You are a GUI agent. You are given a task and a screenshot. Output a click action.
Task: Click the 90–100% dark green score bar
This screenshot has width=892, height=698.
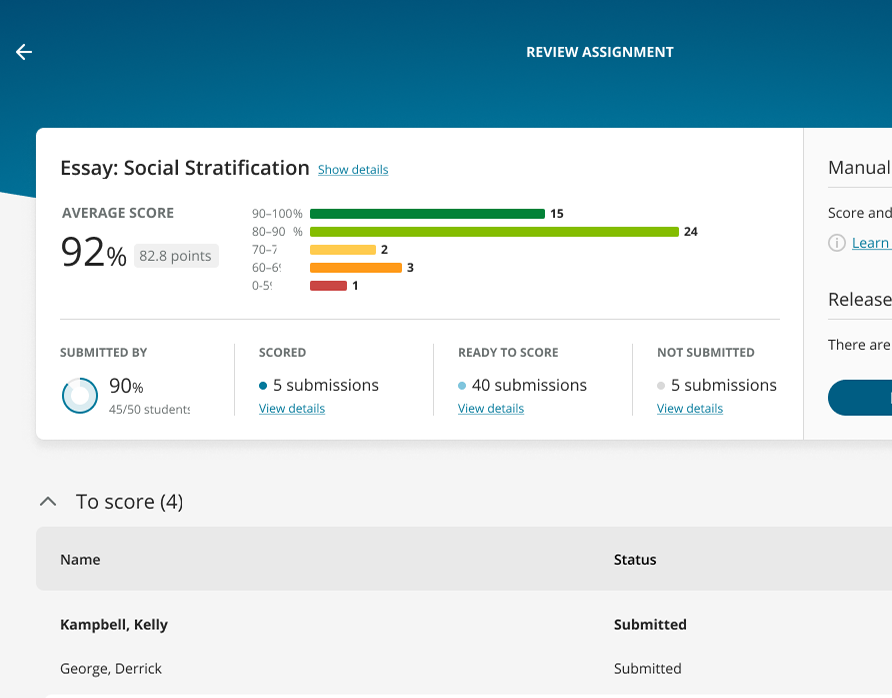tap(427, 214)
